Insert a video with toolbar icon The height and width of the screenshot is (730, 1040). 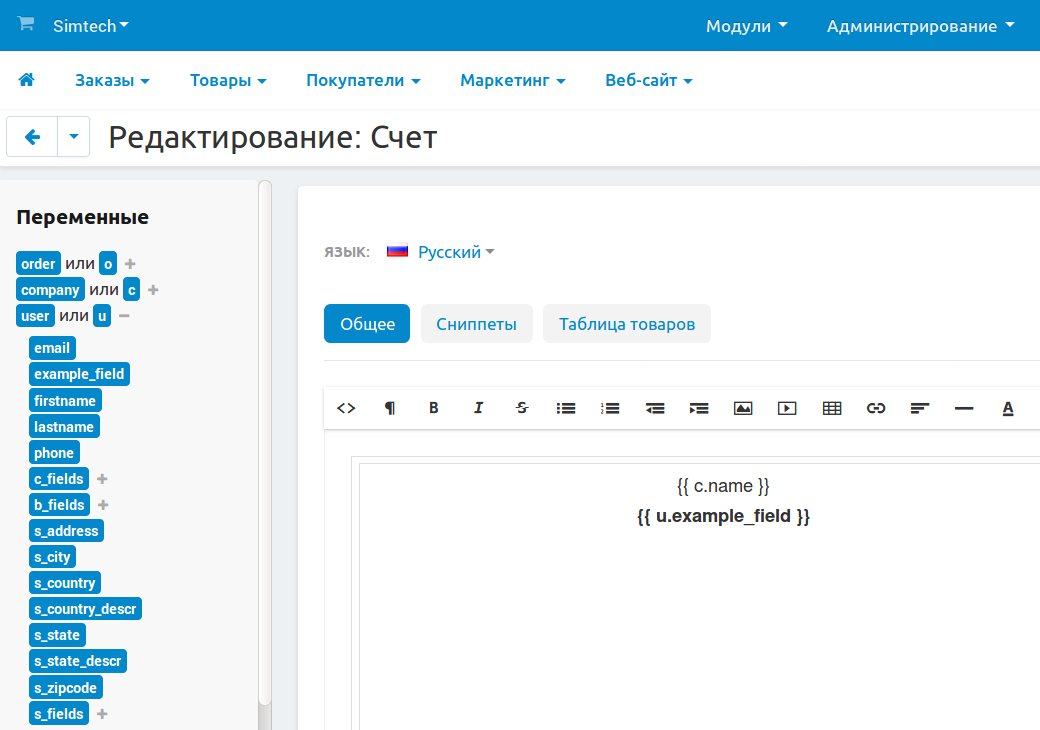[x=787, y=408]
